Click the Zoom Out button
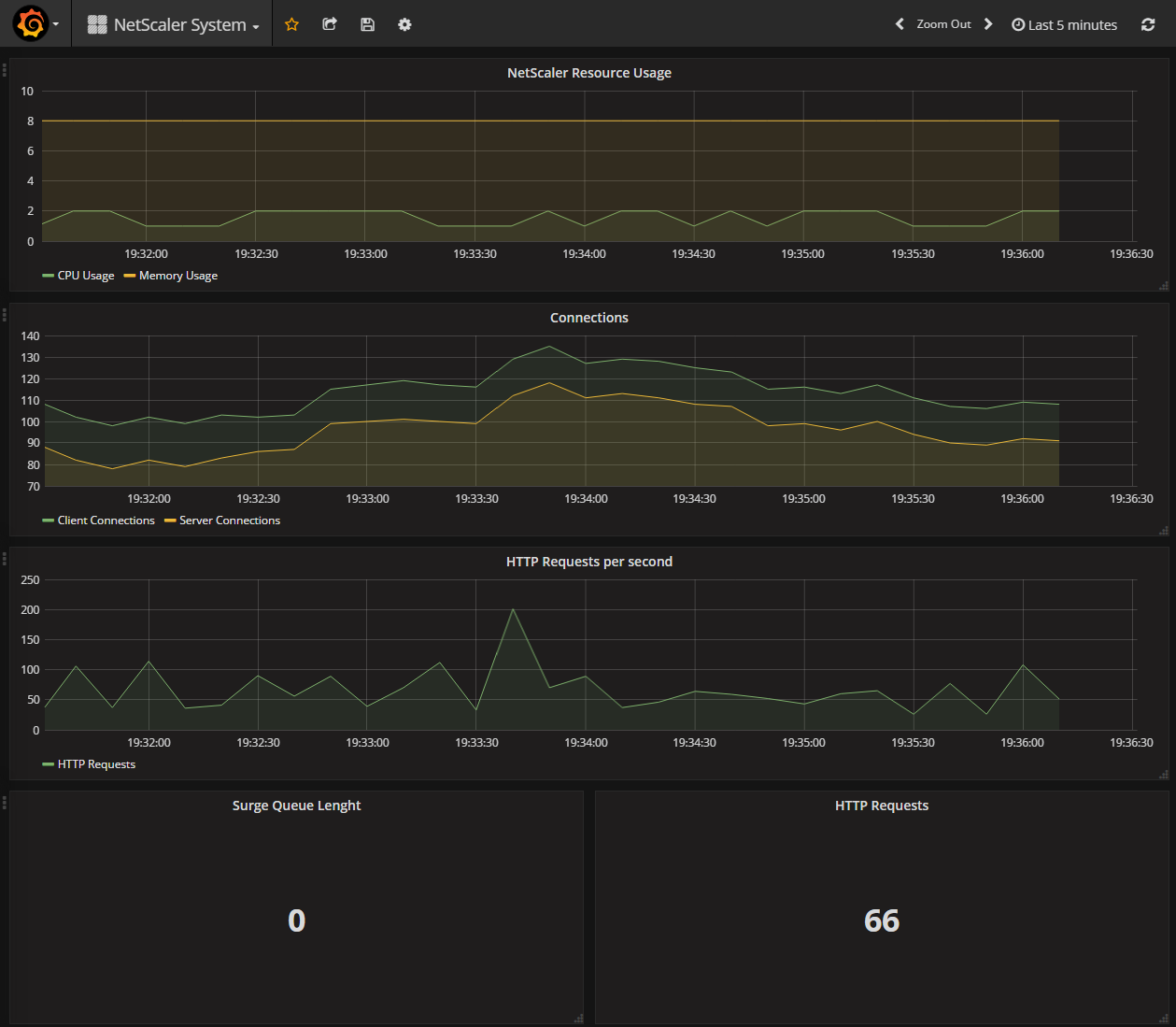The height and width of the screenshot is (1027, 1176). click(x=943, y=24)
